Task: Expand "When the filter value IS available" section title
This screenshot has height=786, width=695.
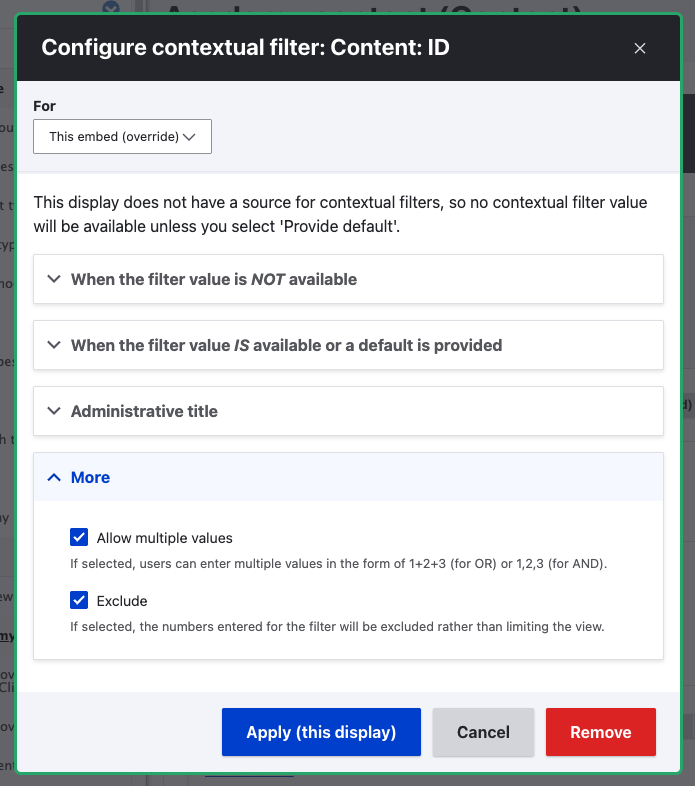Action: coord(286,346)
